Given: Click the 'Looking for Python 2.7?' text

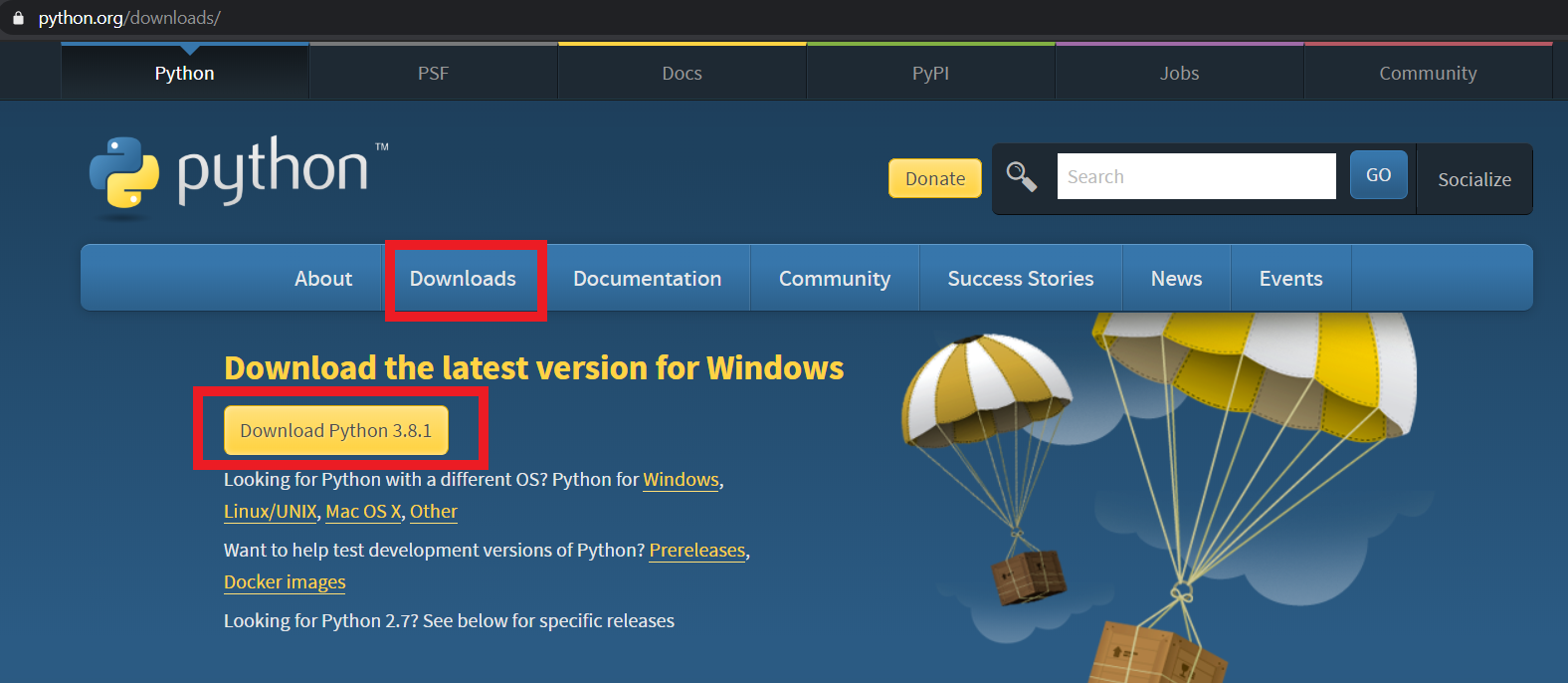Looking at the screenshot, I should 320,621.
